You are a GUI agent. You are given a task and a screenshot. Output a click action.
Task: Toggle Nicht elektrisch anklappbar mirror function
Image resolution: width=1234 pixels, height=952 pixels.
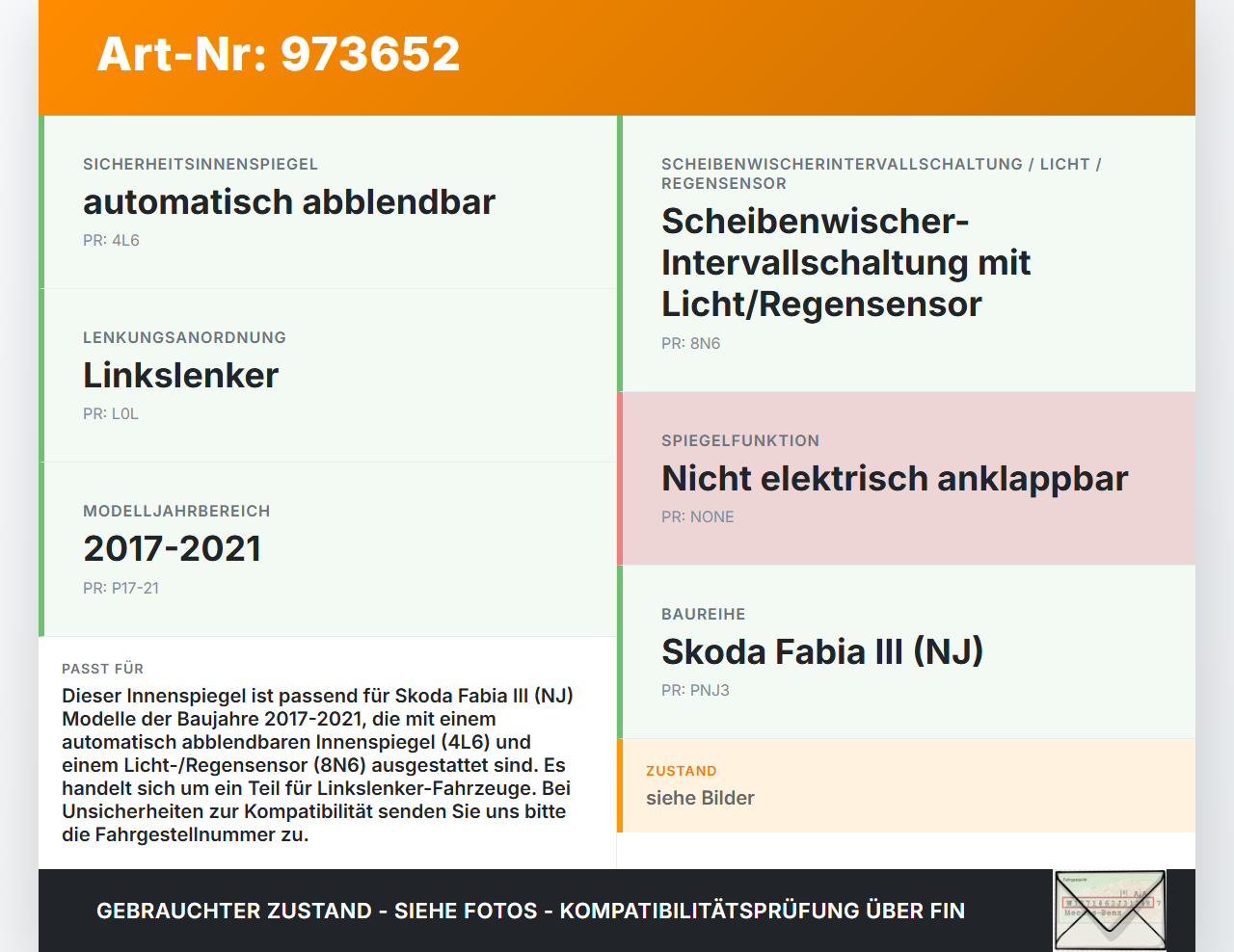(895, 478)
